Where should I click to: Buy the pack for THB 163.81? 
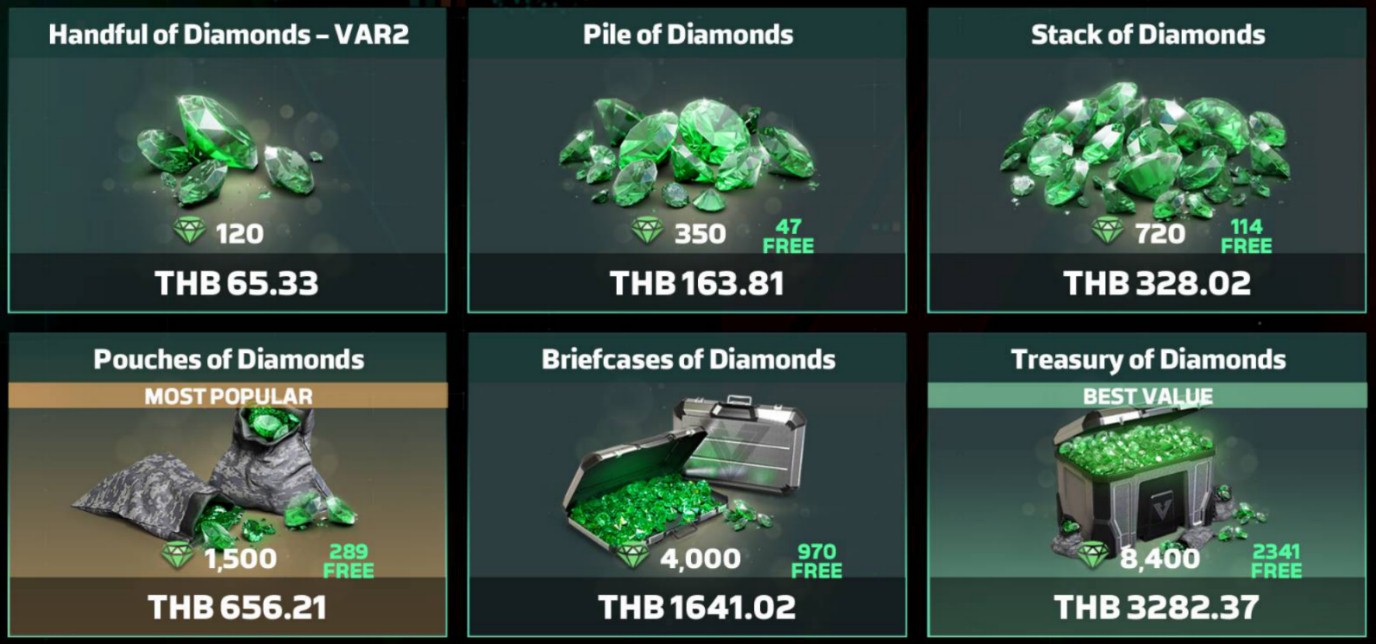pos(697,283)
